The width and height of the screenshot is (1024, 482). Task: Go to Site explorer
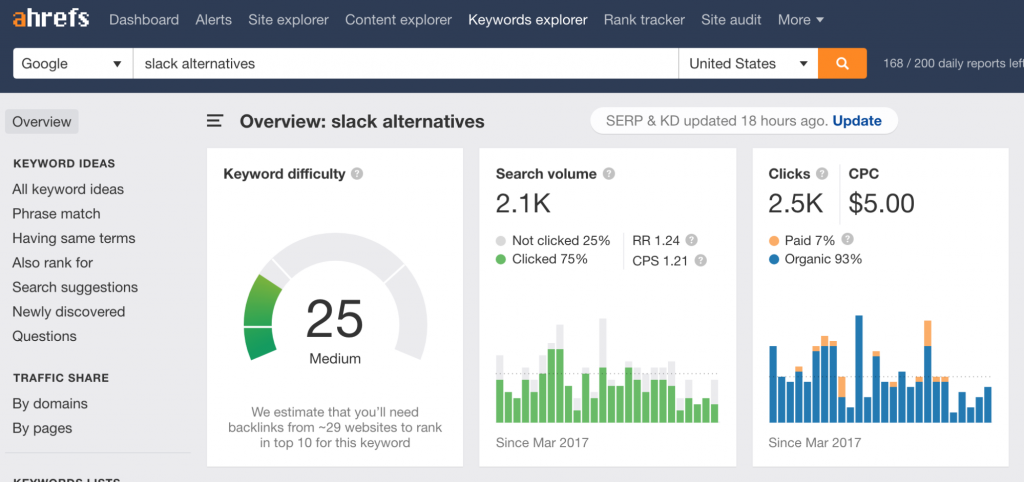pyautogui.click(x=289, y=20)
